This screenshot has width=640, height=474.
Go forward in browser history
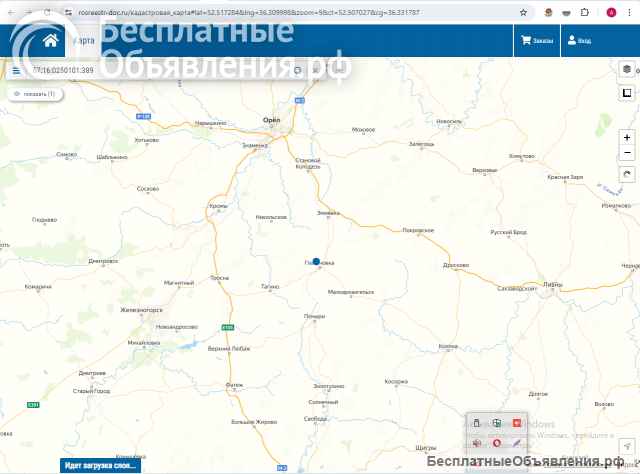click(x=29, y=13)
